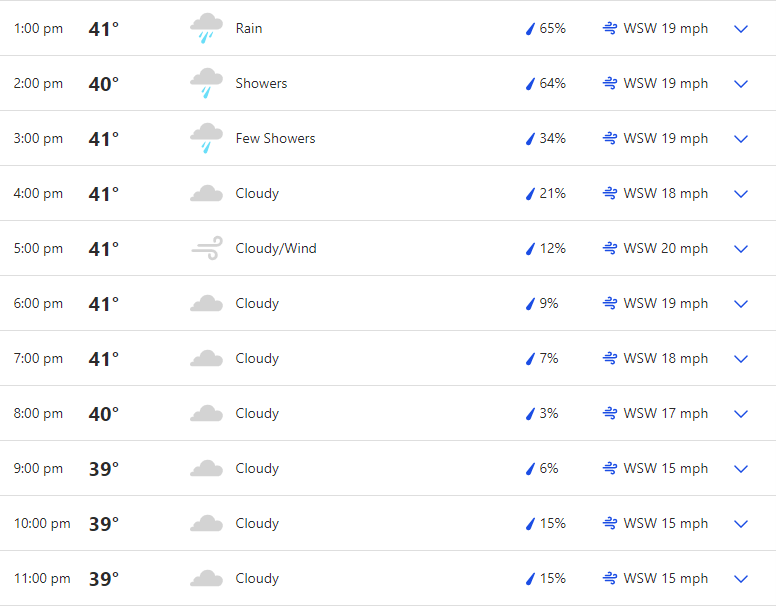Expand the 11:00 pm row details
This screenshot has height=610, width=776.
[x=741, y=579]
